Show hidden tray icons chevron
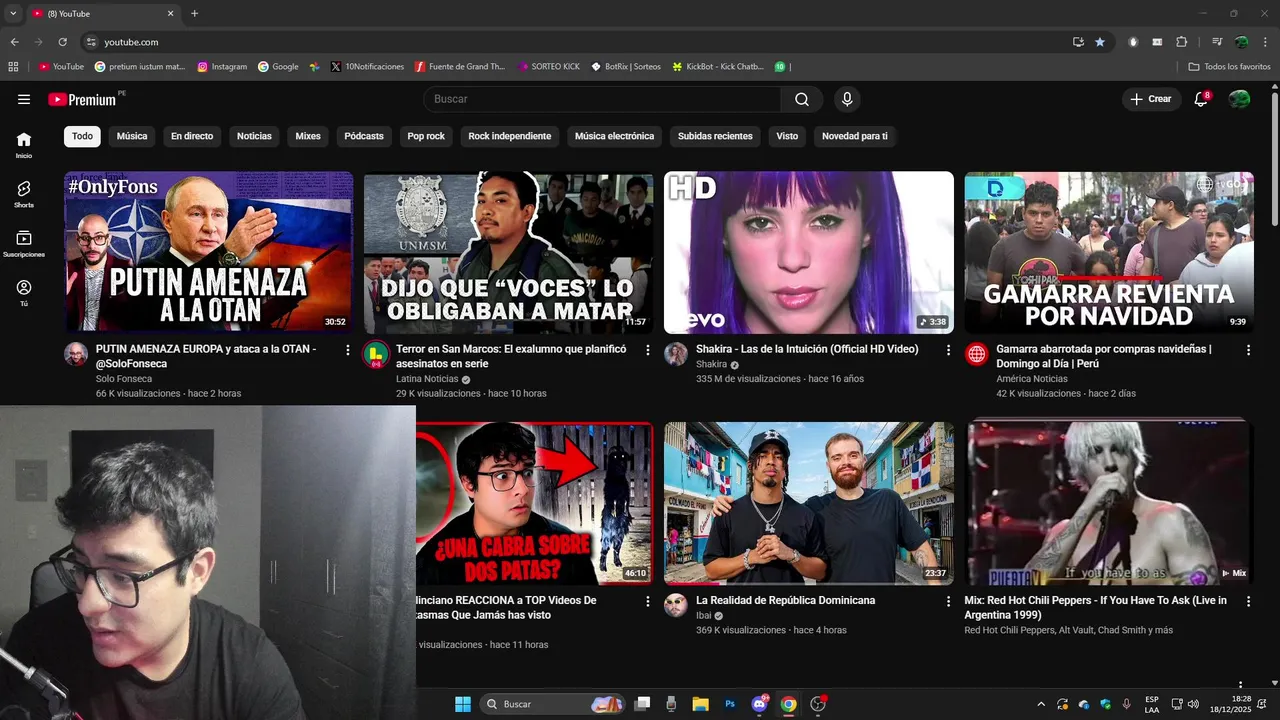The width and height of the screenshot is (1280, 720). [x=1041, y=704]
